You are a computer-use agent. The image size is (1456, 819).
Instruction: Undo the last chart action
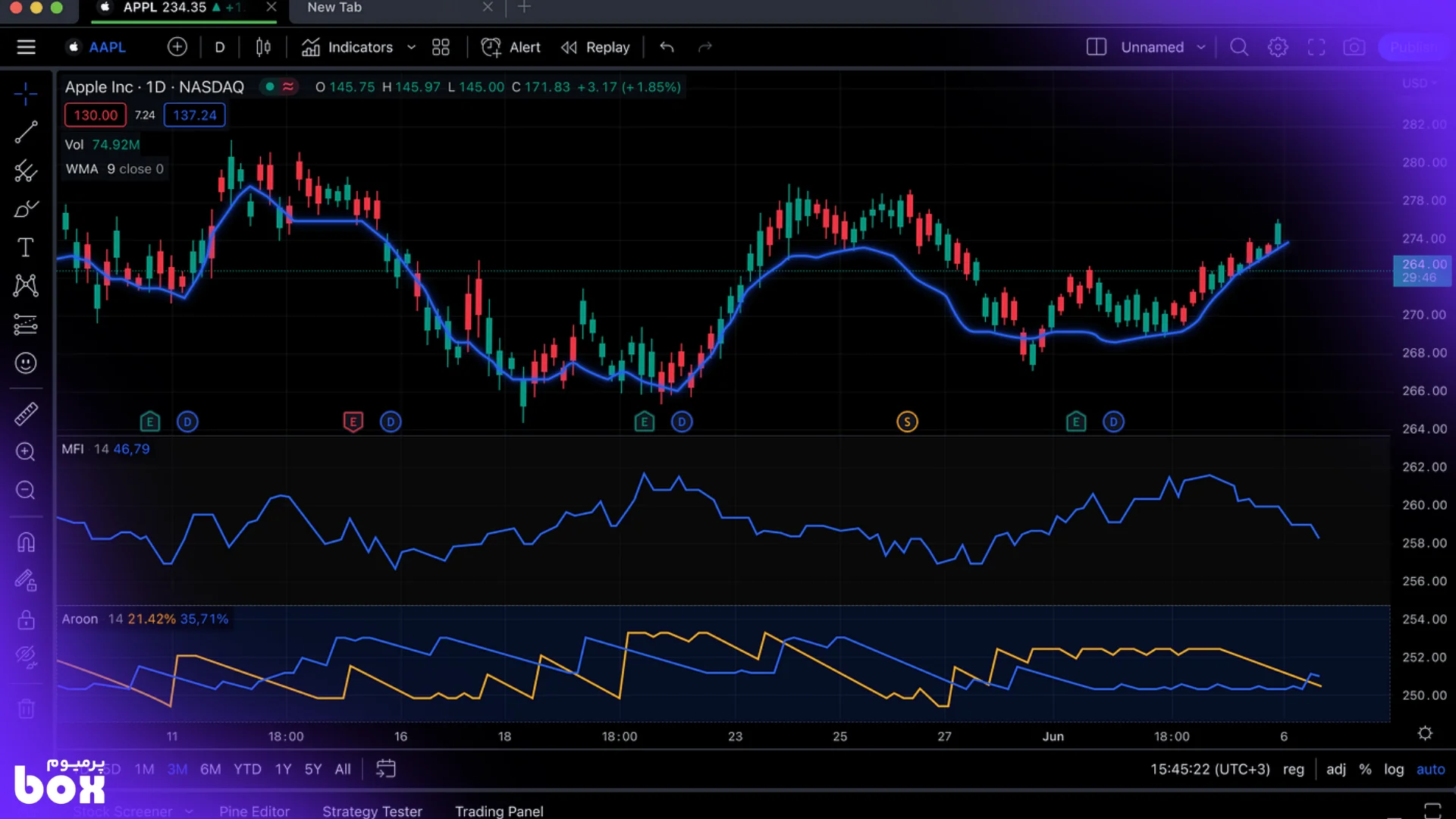click(667, 47)
